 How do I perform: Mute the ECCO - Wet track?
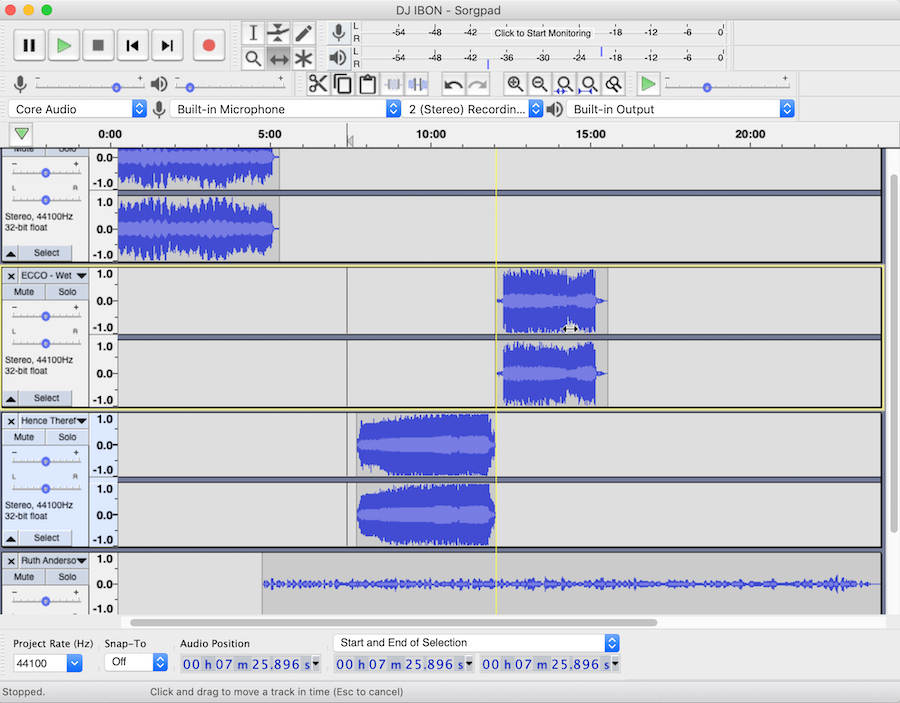24,292
